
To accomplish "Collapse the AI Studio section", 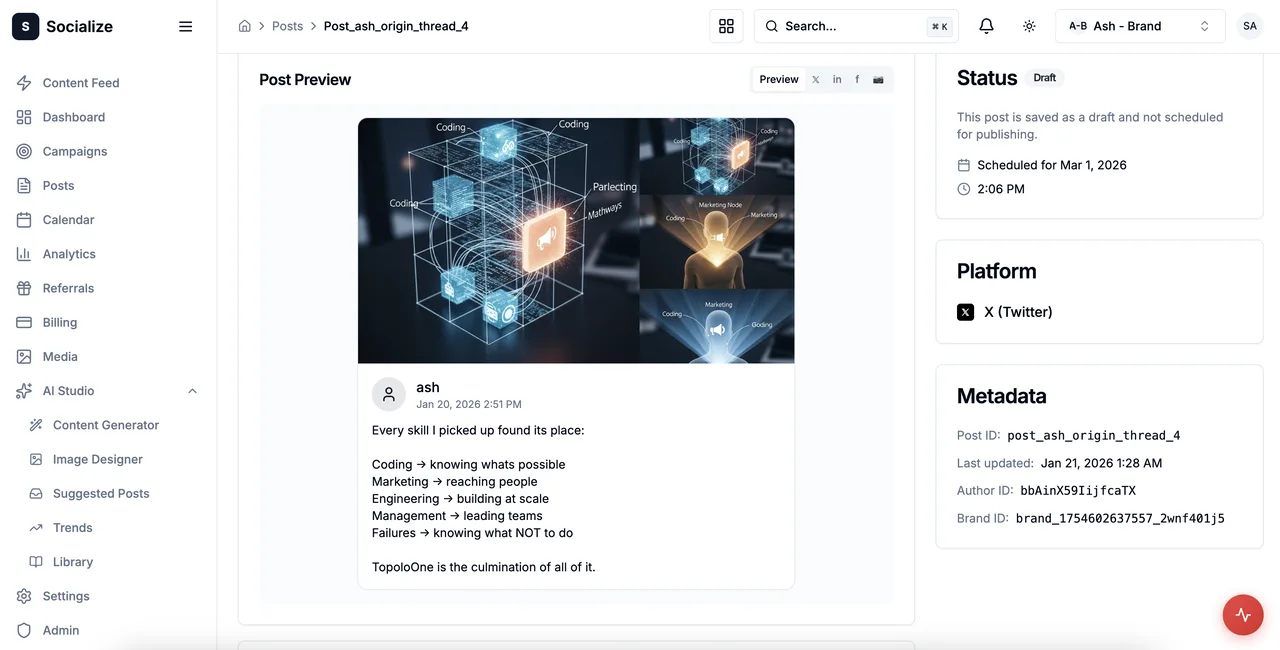I will [x=192, y=390].
